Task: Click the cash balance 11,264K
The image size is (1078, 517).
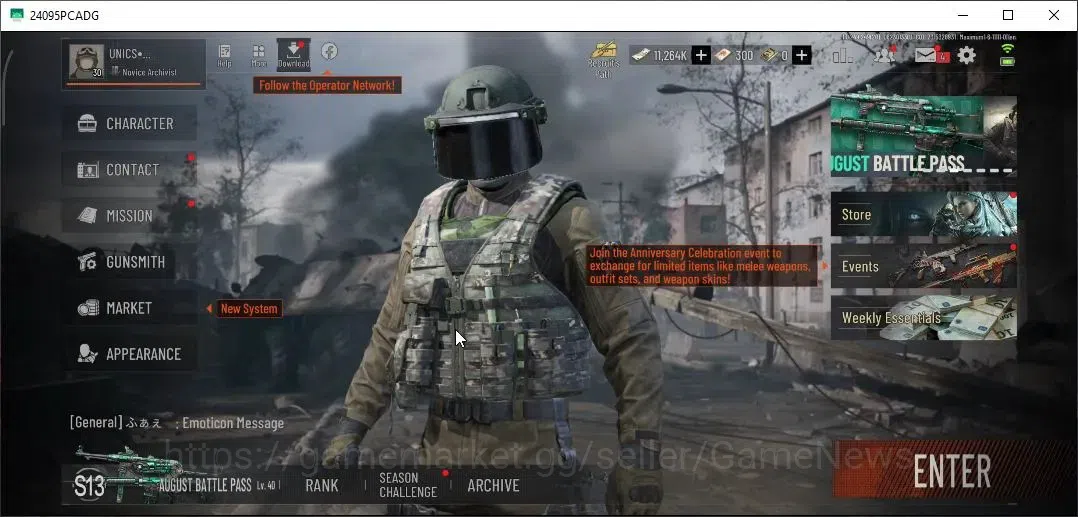Action: (661, 56)
